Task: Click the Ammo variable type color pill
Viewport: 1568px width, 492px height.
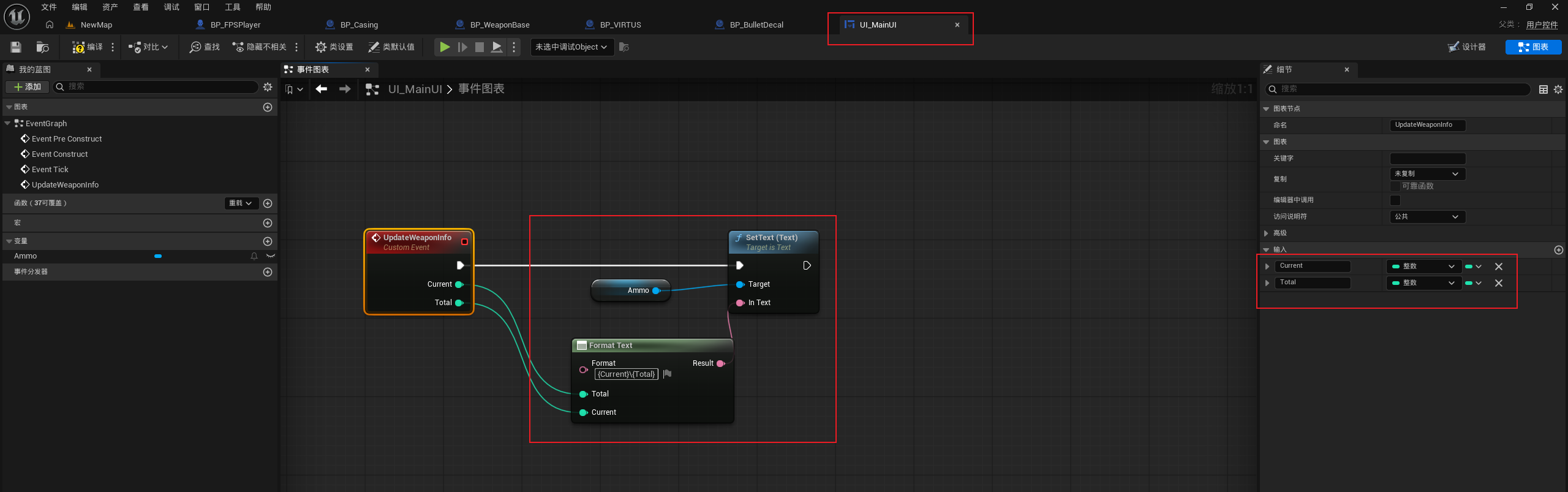Action: (x=158, y=256)
